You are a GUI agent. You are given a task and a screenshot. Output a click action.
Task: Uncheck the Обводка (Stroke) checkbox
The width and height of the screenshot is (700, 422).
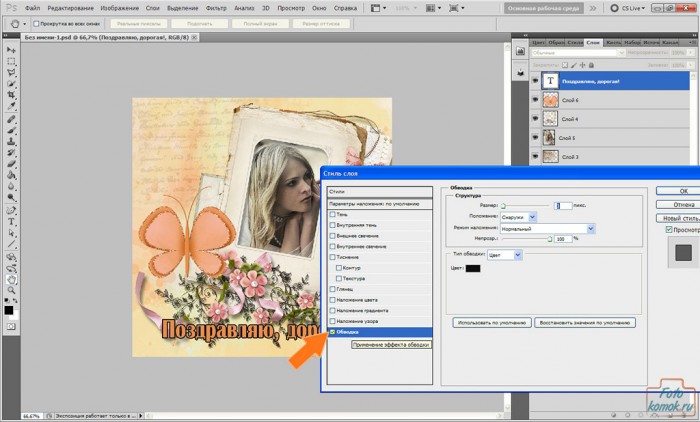(x=332, y=332)
